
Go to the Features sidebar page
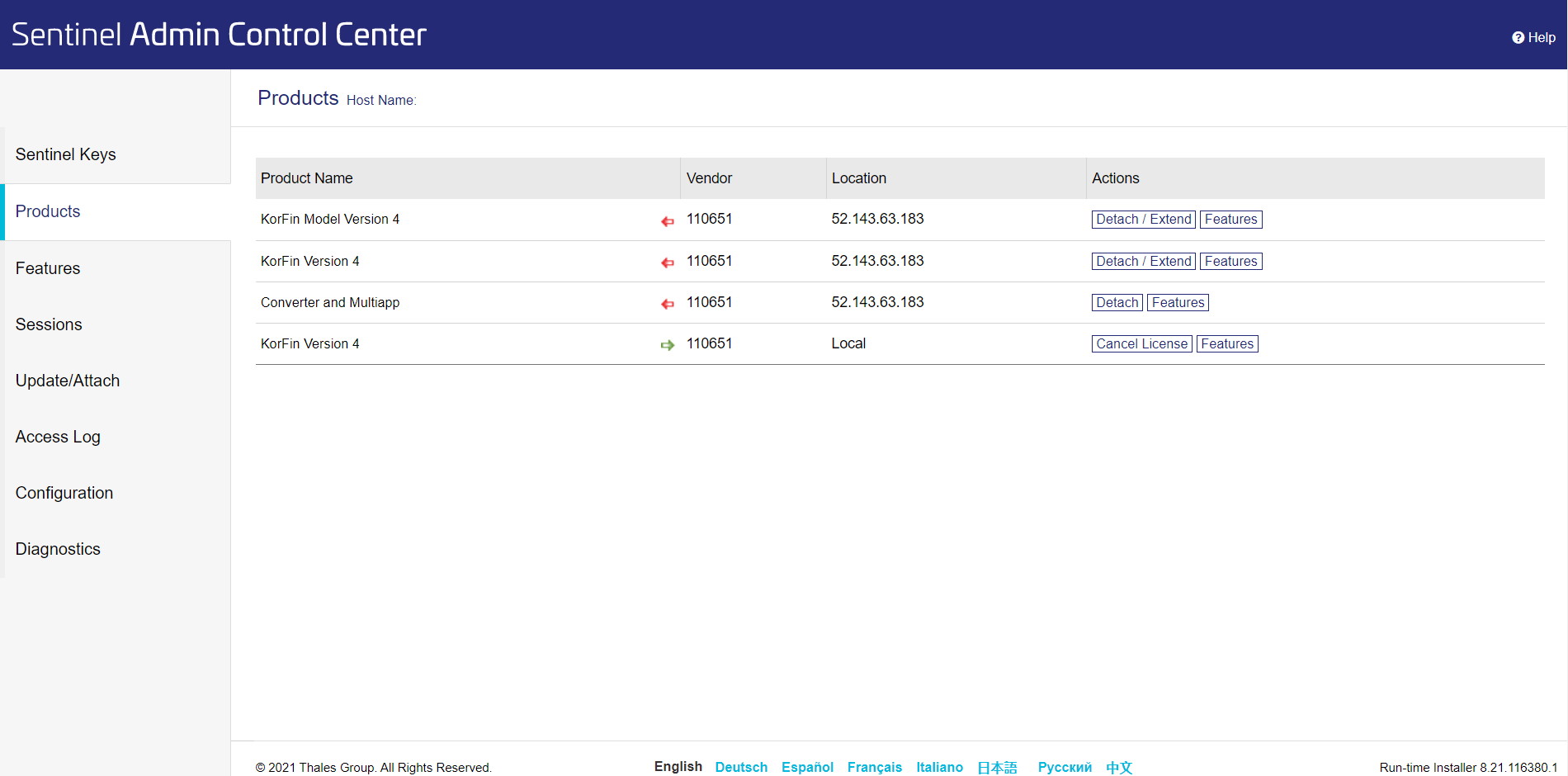point(48,268)
